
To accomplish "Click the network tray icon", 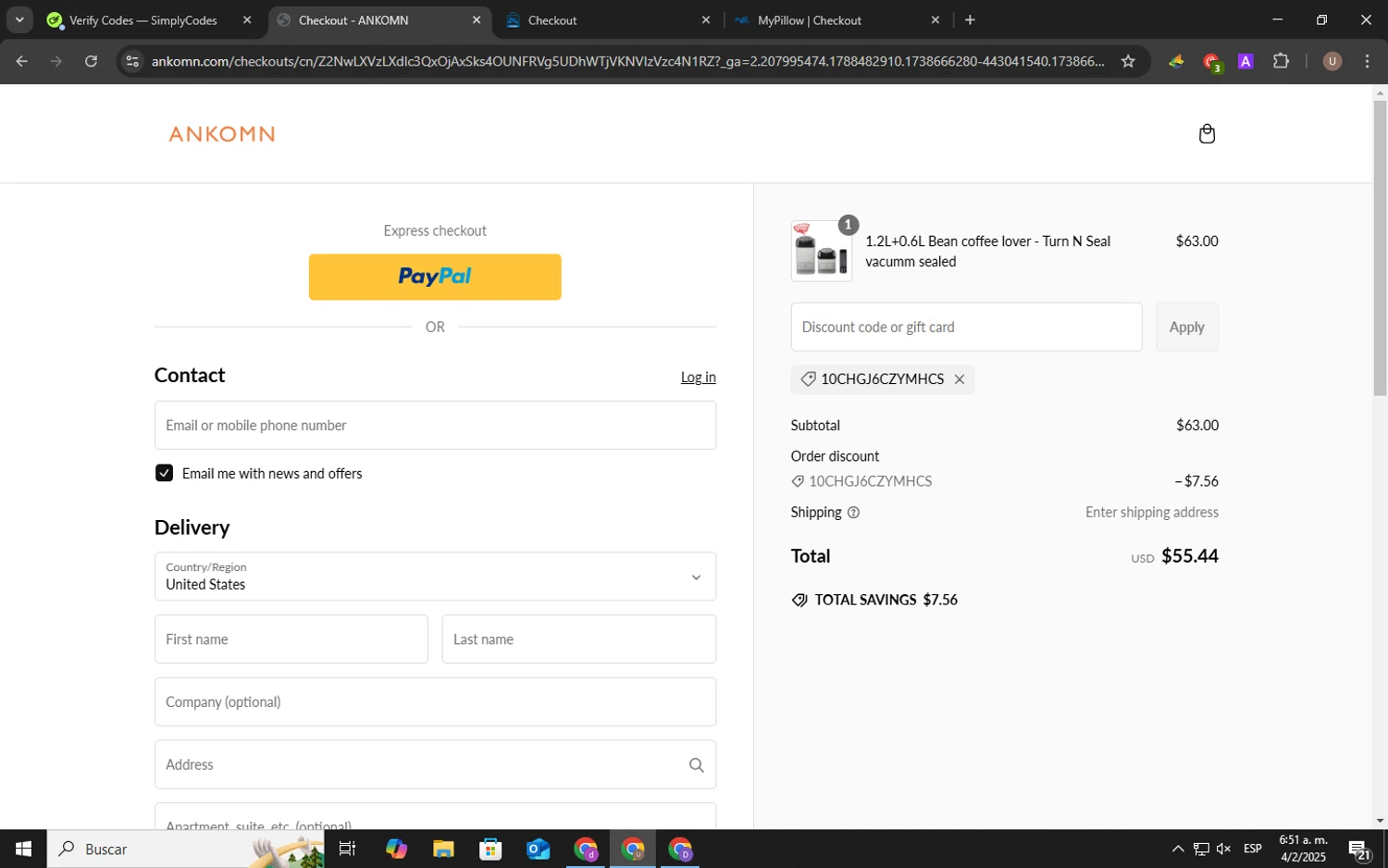I will 1200,849.
